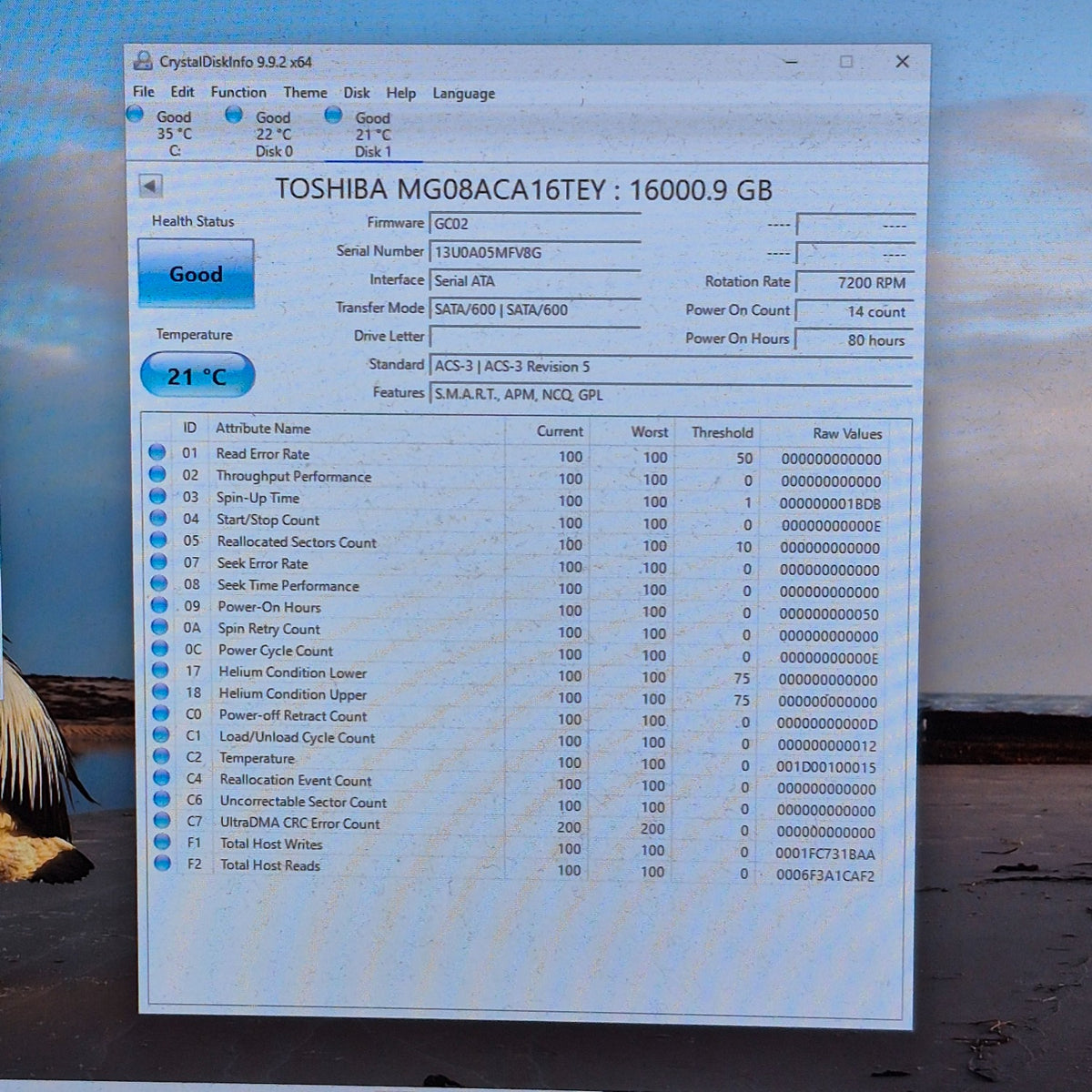Click the Temperature attribute status icon
The image size is (1092, 1092).
point(161,756)
